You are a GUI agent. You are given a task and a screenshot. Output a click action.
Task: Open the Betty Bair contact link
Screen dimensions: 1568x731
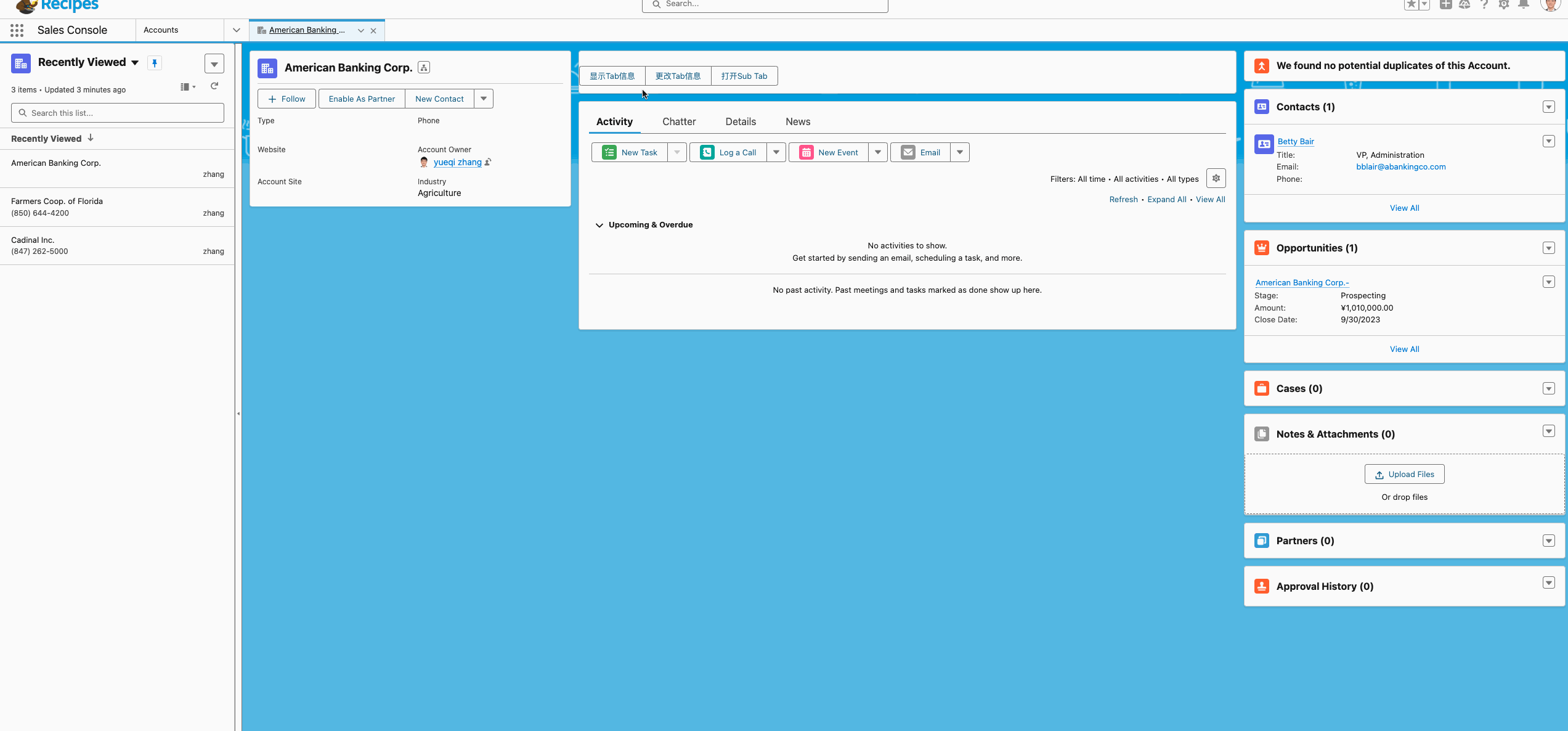click(x=1296, y=141)
